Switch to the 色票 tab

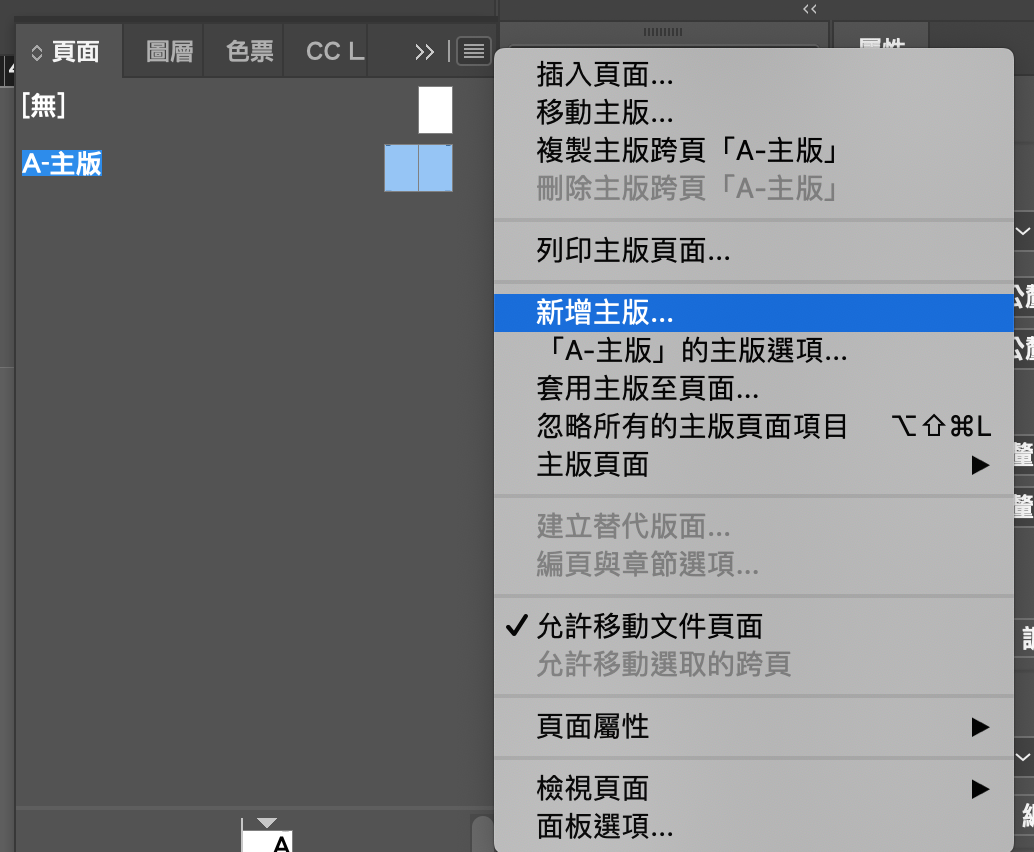click(x=250, y=52)
